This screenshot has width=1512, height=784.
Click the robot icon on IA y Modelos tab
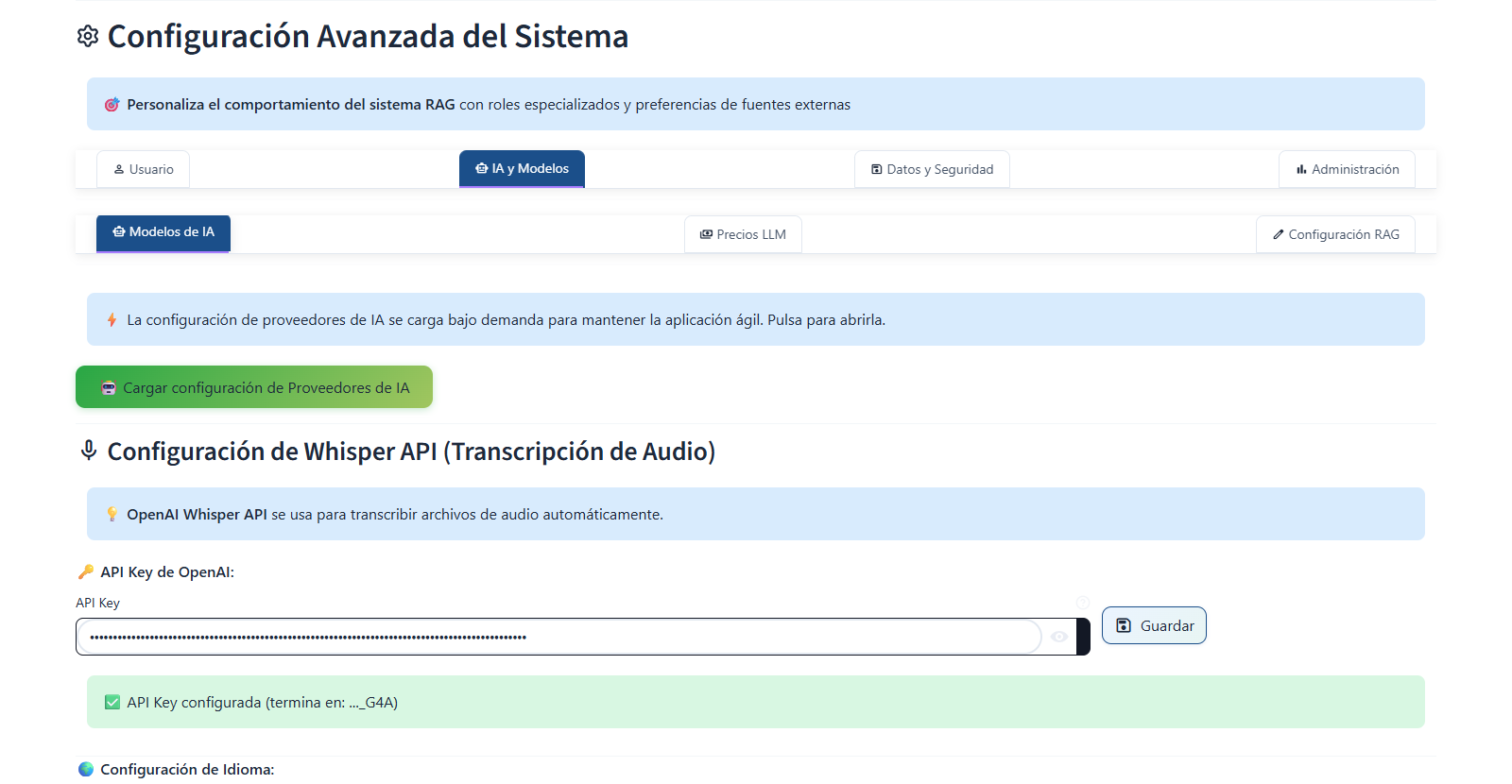(x=482, y=168)
